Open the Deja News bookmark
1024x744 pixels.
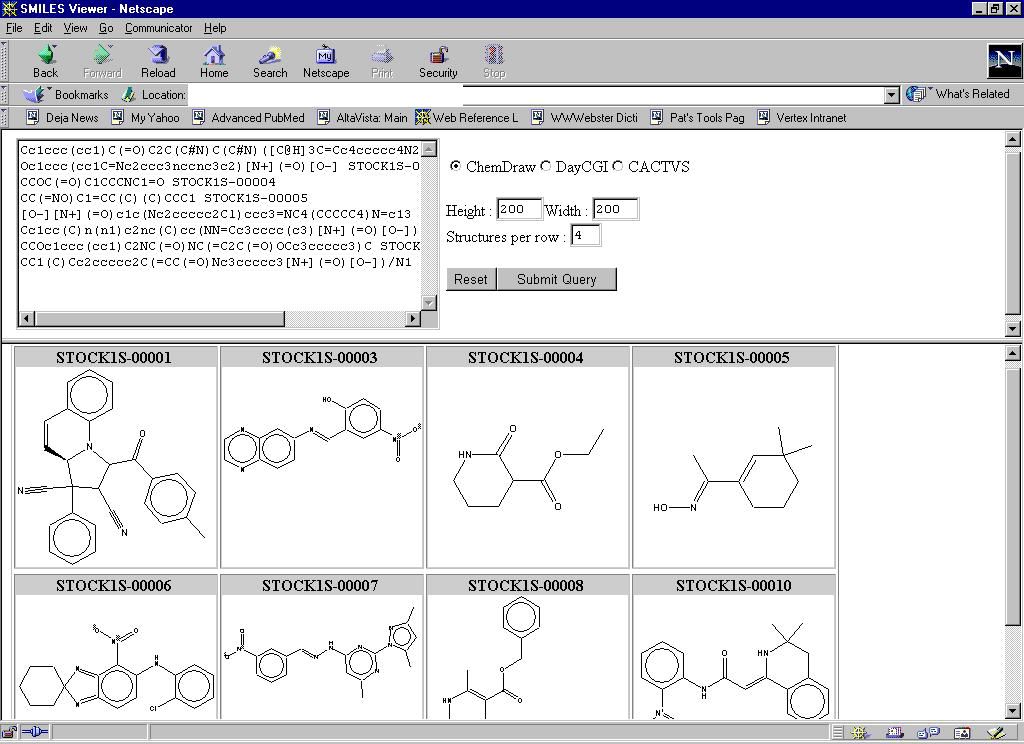62,118
